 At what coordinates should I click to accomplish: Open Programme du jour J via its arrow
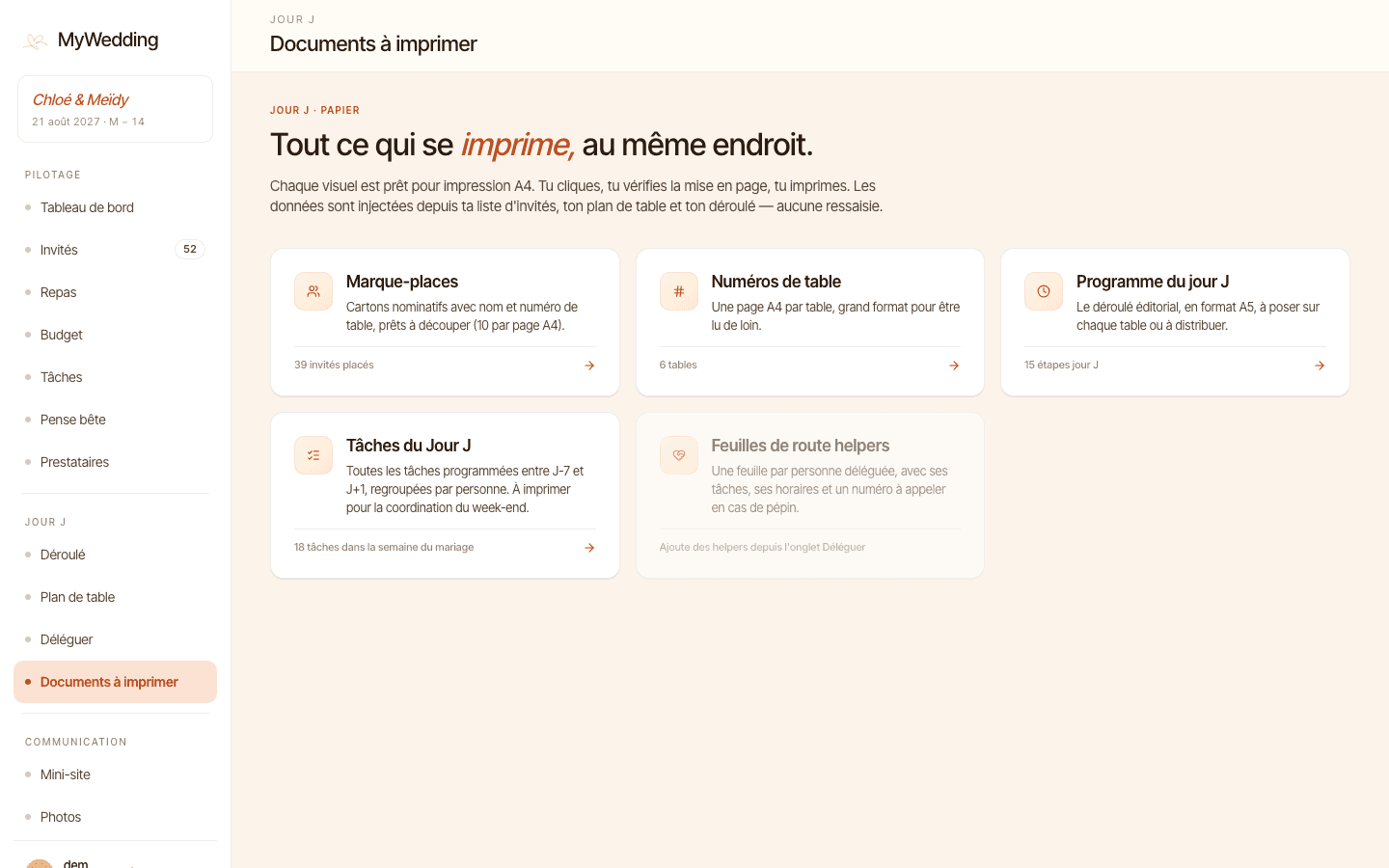click(1320, 366)
